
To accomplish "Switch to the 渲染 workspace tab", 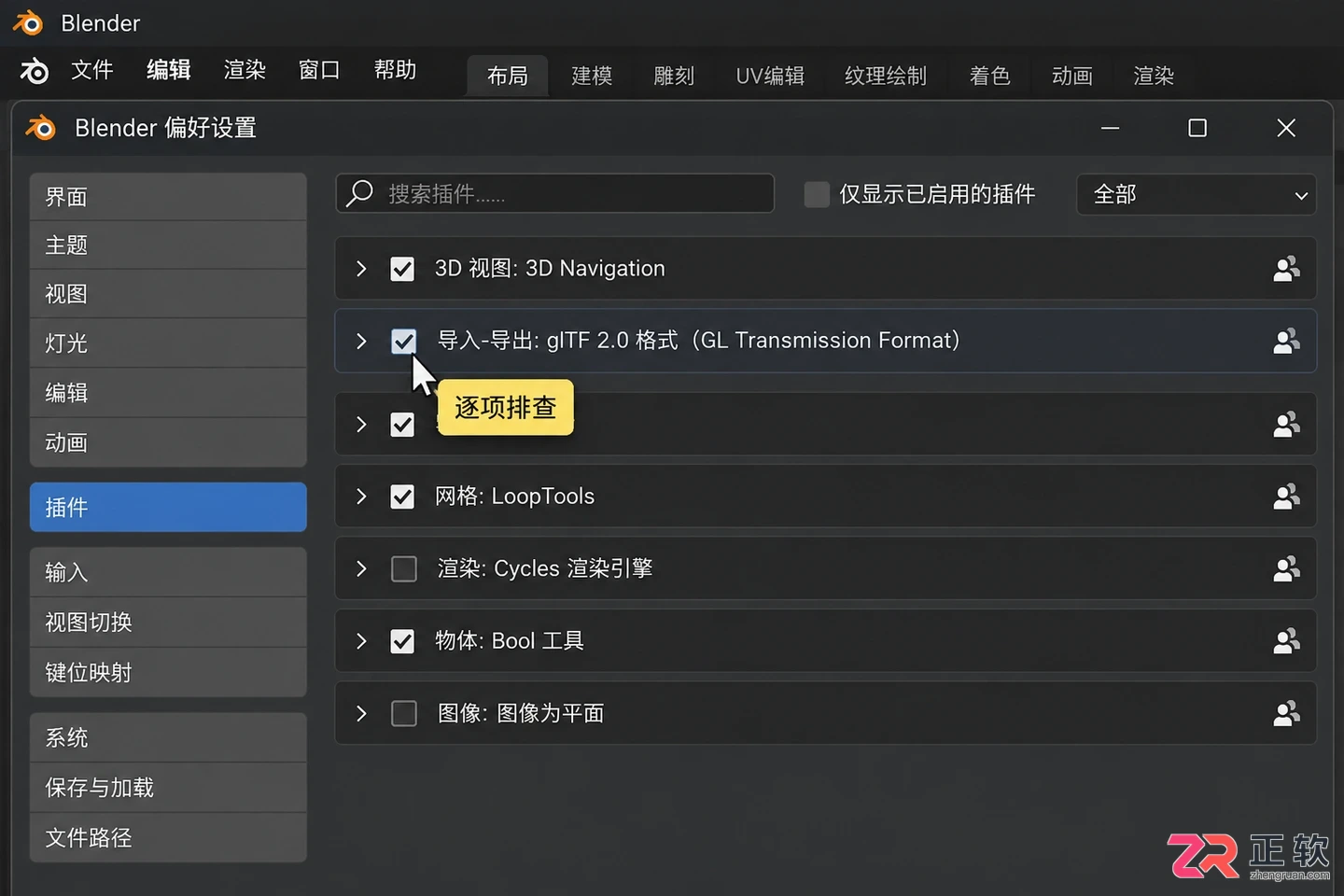I will tap(1154, 76).
